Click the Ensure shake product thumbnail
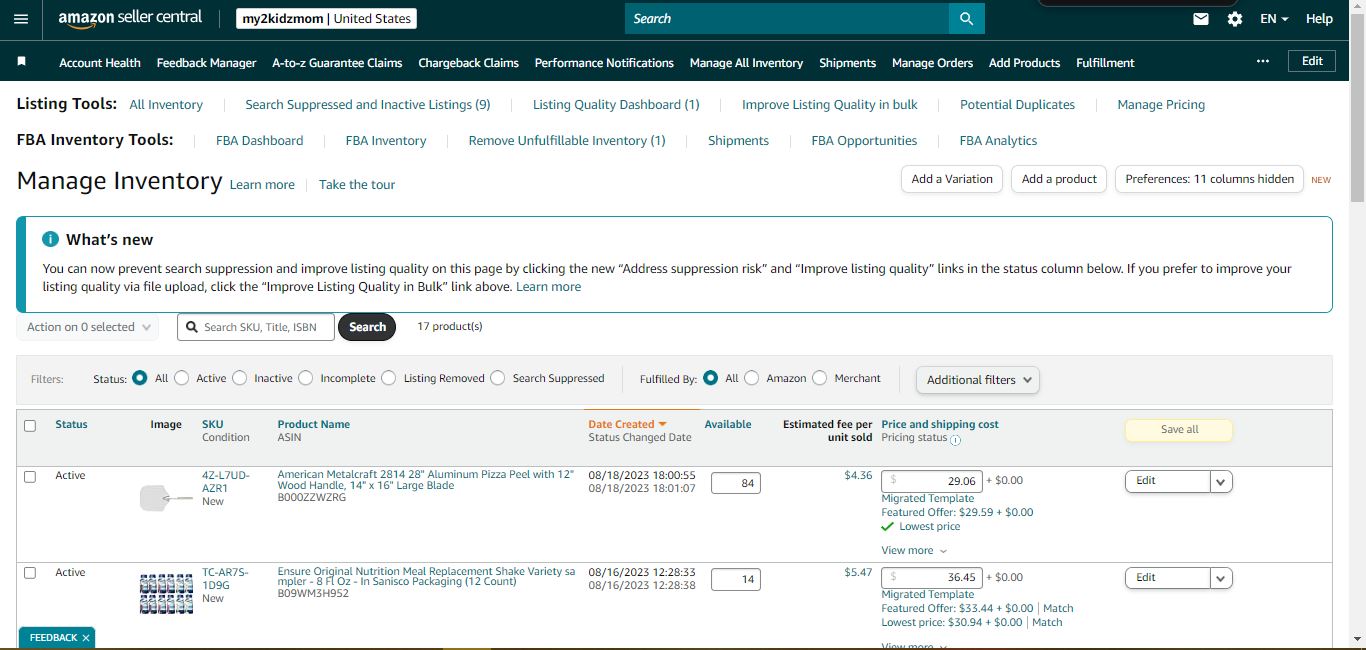This screenshot has width=1366, height=650. [166, 593]
